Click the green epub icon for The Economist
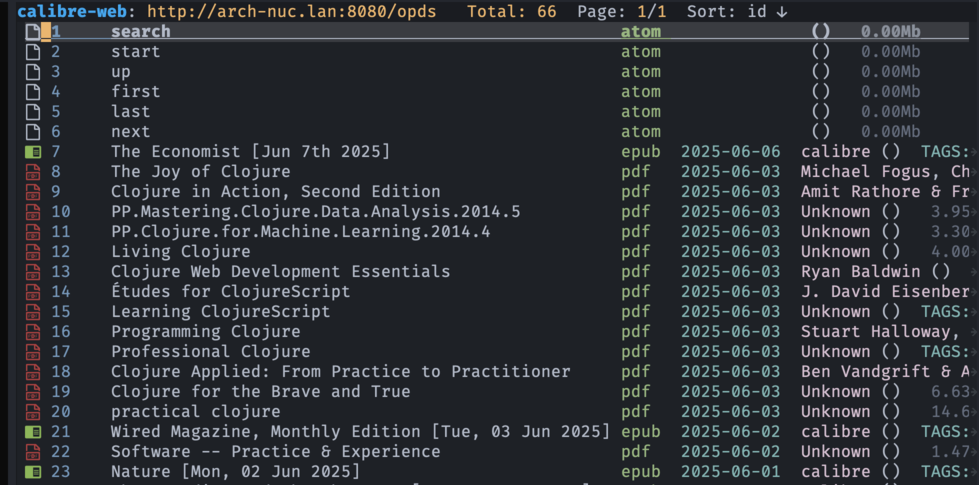 pyautogui.click(x=33, y=152)
